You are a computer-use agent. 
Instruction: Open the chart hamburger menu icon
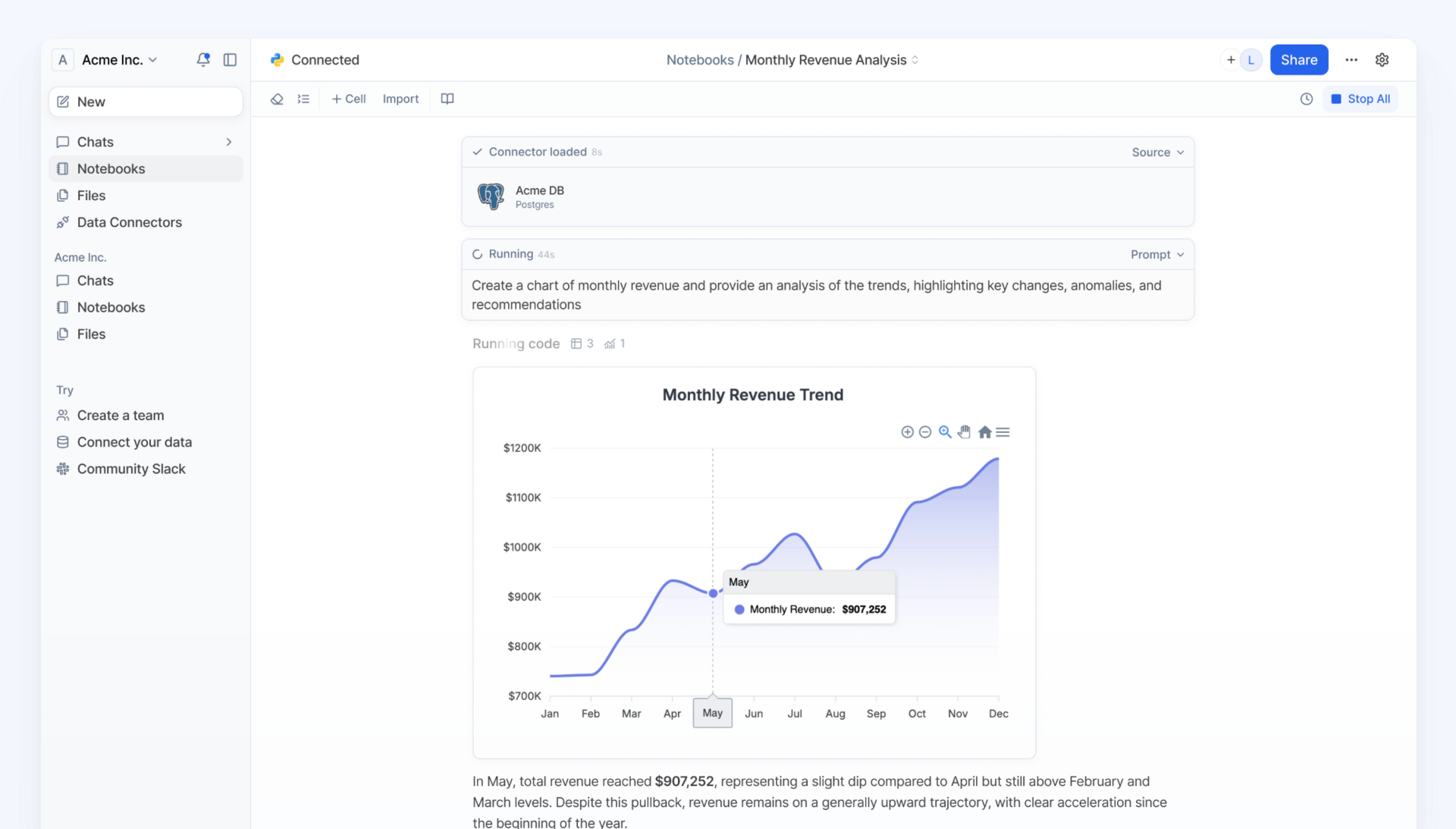(1003, 432)
